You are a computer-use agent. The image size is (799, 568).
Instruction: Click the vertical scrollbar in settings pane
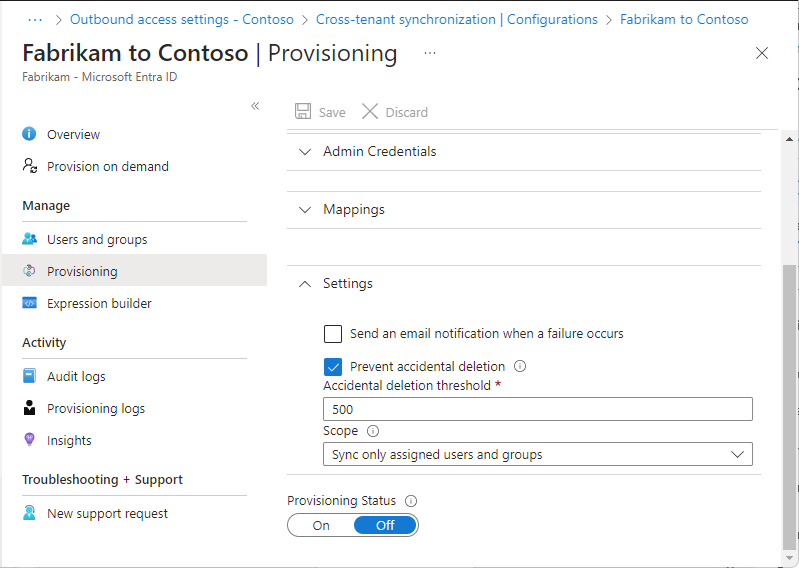coord(789,400)
